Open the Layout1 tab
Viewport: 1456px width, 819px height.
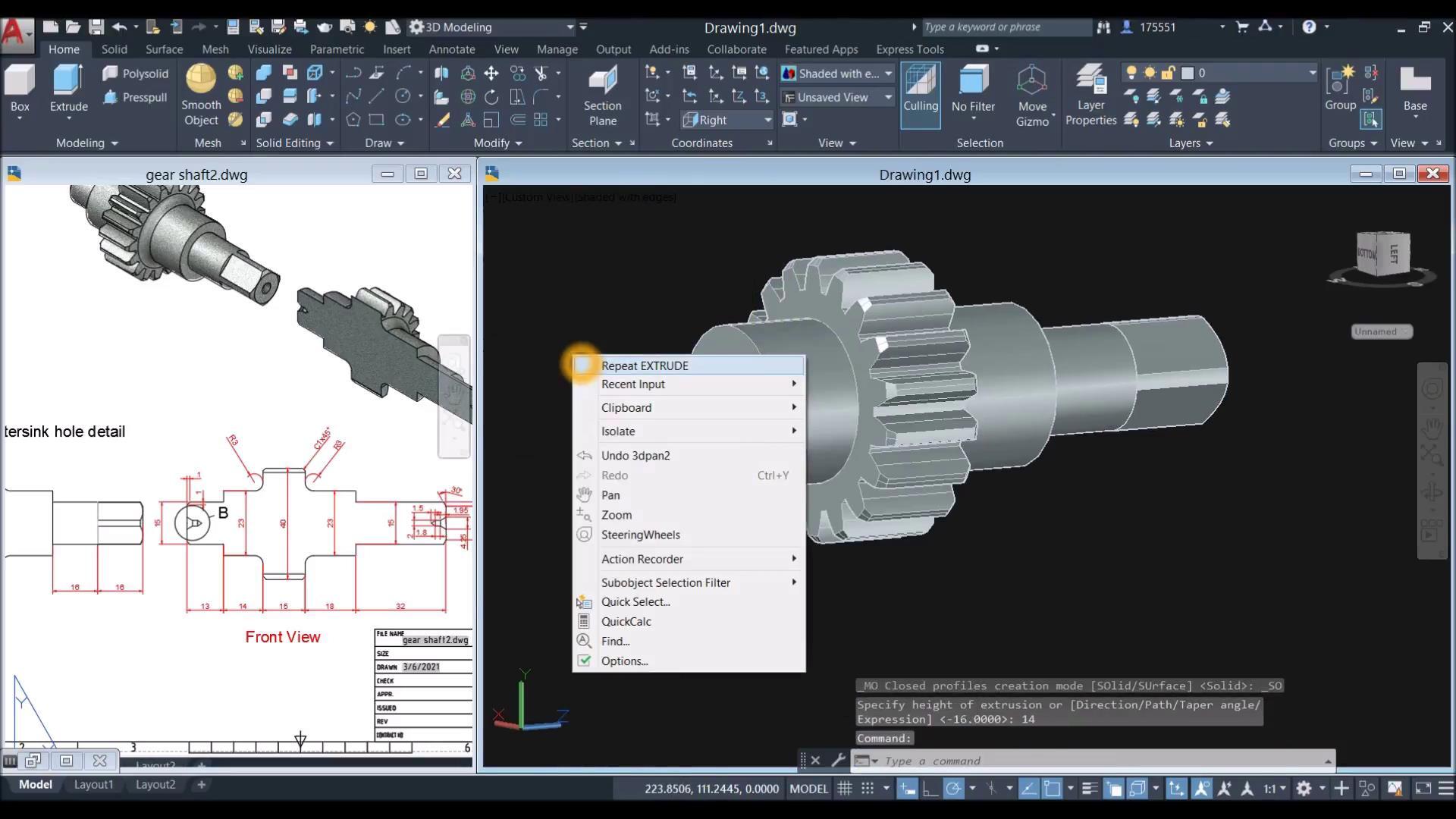tap(93, 785)
